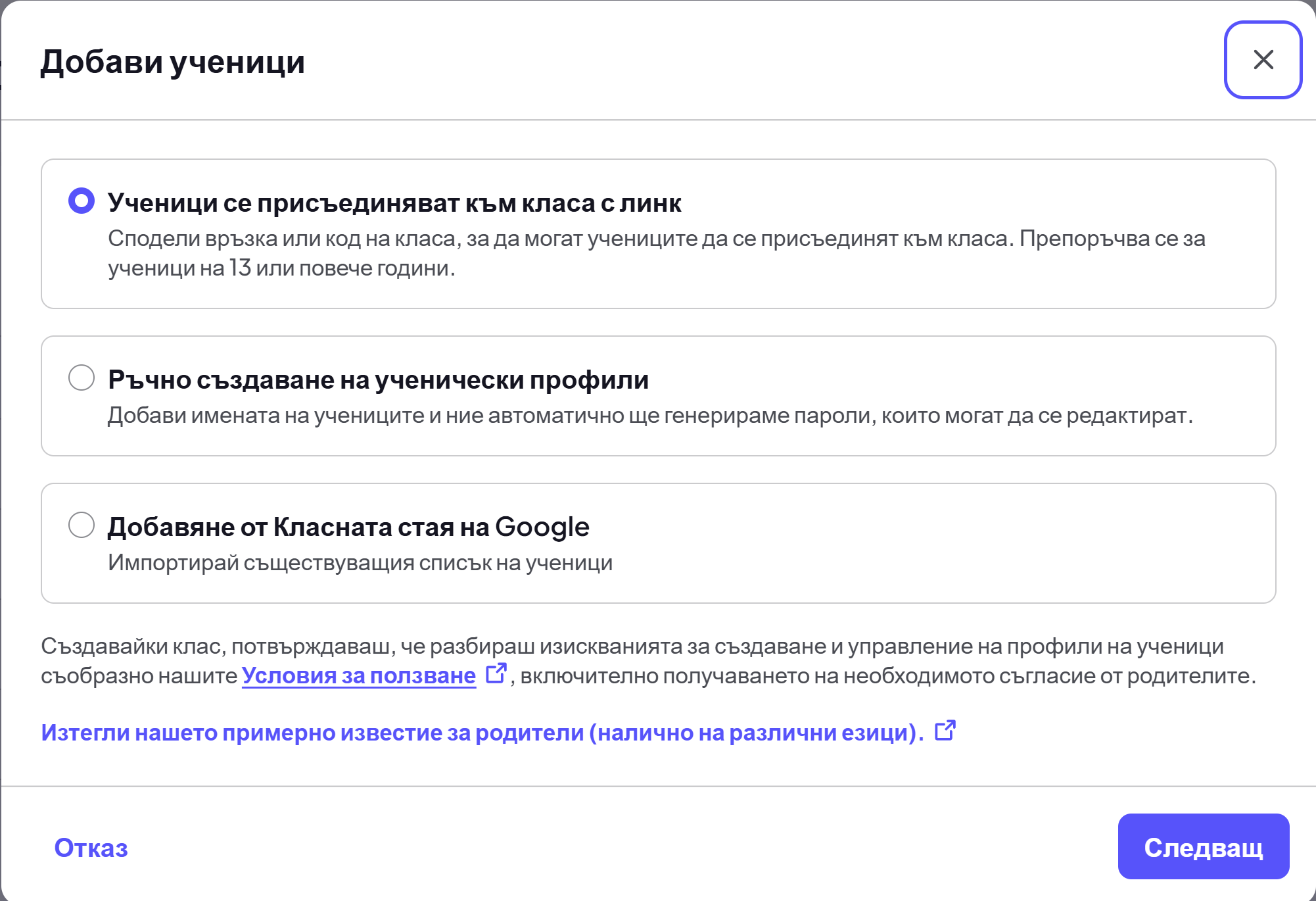Click the Отказ button
Image resolution: width=1316 pixels, height=901 pixels.
[x=91, y=848]
